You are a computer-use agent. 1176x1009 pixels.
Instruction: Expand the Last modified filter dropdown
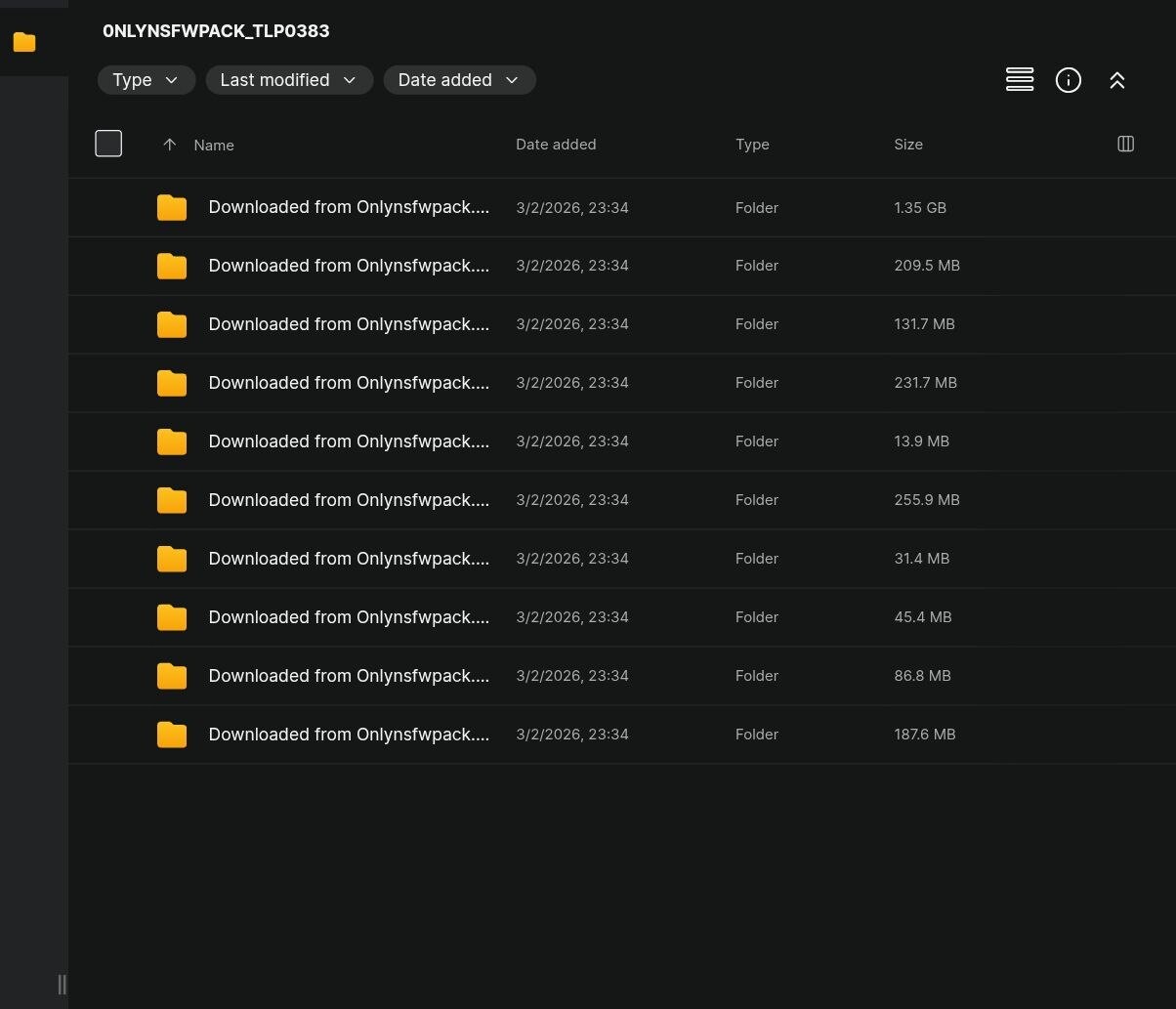tap(288, 80)
